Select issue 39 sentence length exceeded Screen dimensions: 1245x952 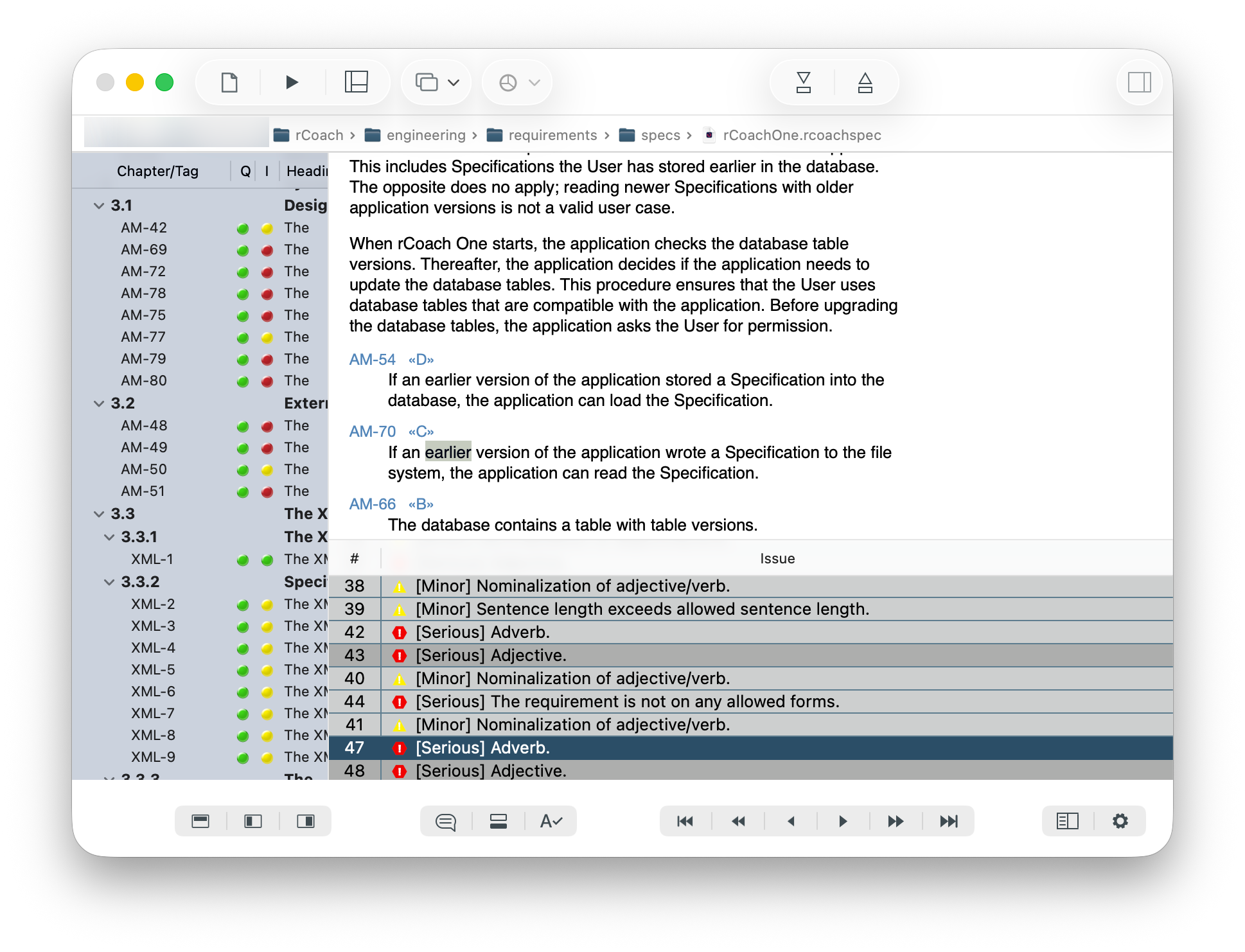pyautogui.click(x=751, y=609)
